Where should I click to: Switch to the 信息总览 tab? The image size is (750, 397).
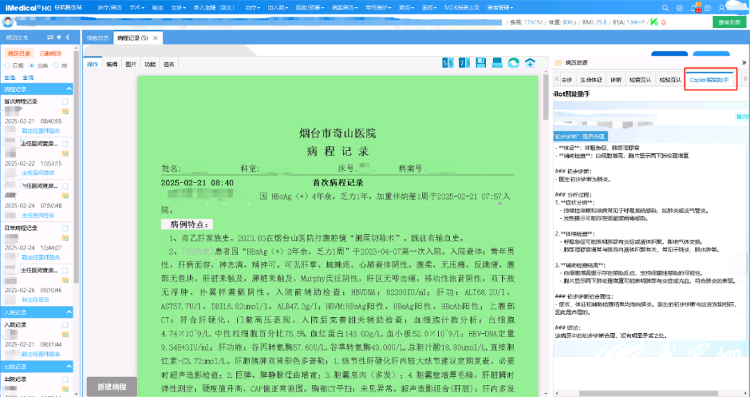98,38
